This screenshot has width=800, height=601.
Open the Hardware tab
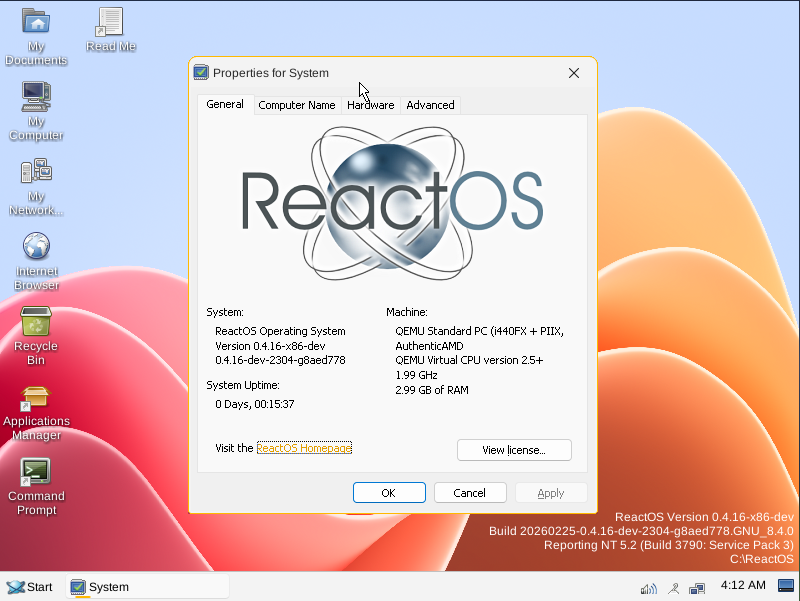click(x=371, y=105)
